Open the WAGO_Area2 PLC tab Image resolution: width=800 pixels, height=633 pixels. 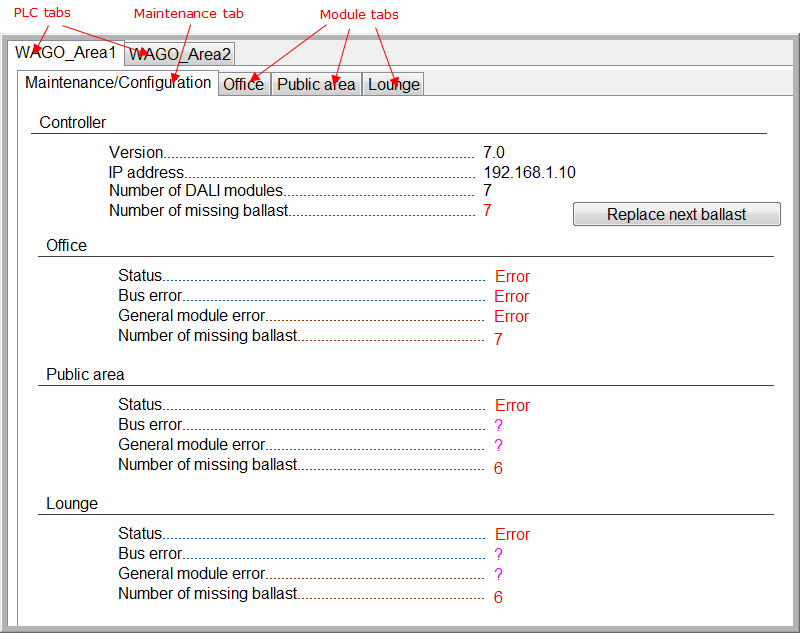(180, 54)
